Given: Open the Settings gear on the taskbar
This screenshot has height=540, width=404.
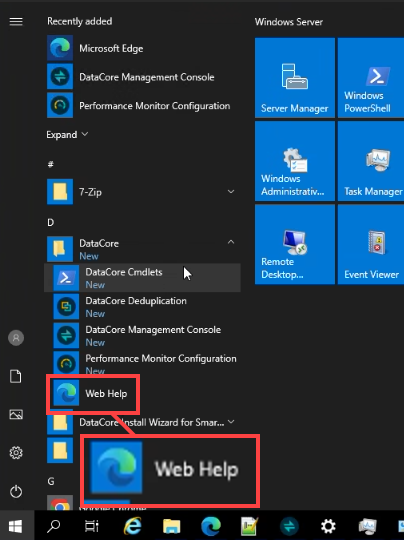Looking at the screenshot, I should 328,526.
